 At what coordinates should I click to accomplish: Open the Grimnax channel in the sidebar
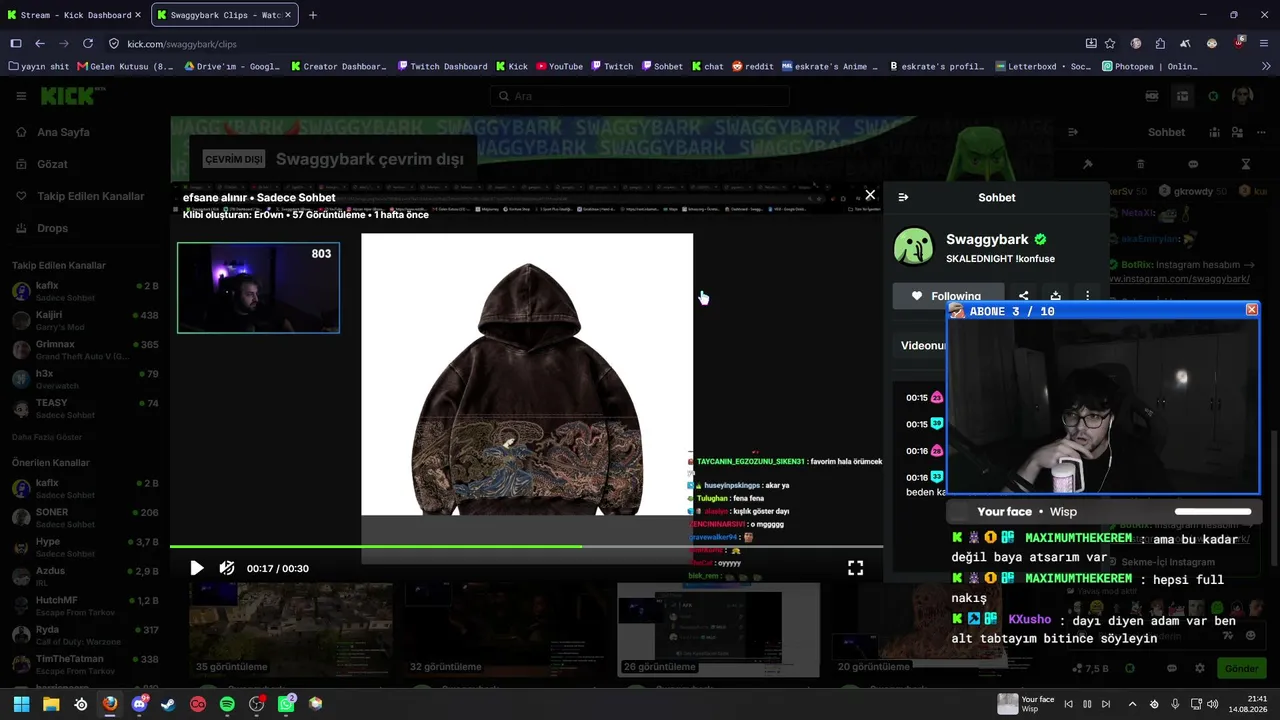(x=85, y=349)
